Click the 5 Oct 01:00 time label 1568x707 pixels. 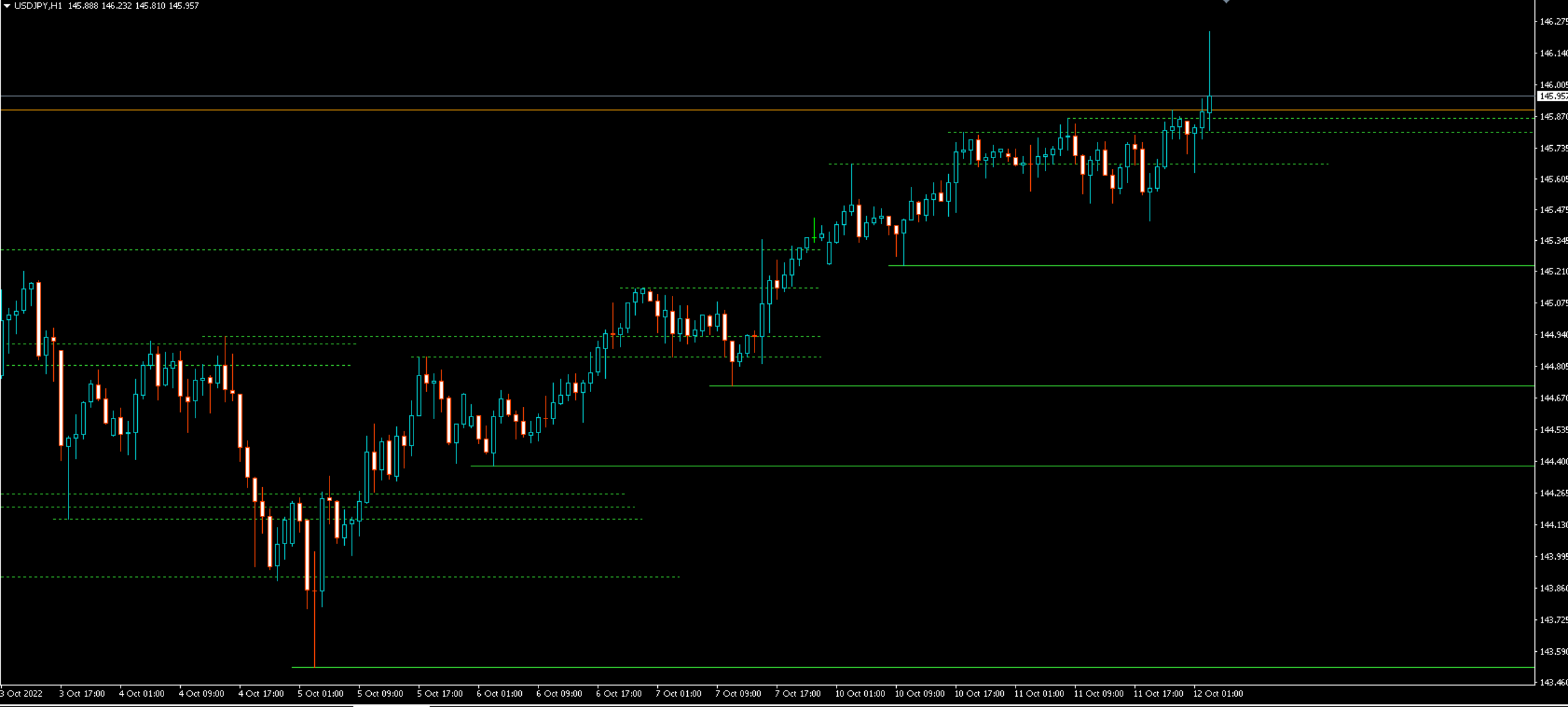click(321, 694)
